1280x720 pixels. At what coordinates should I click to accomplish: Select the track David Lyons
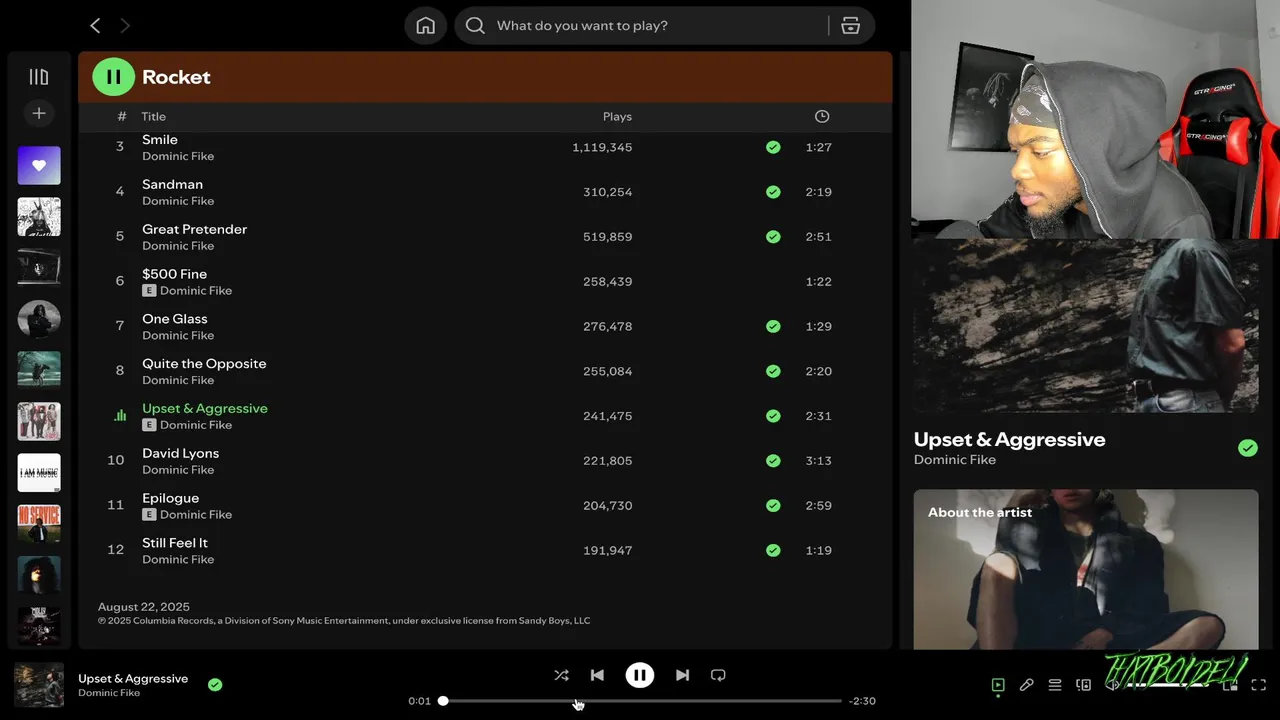pyautogui.click(x=180, y=453)
